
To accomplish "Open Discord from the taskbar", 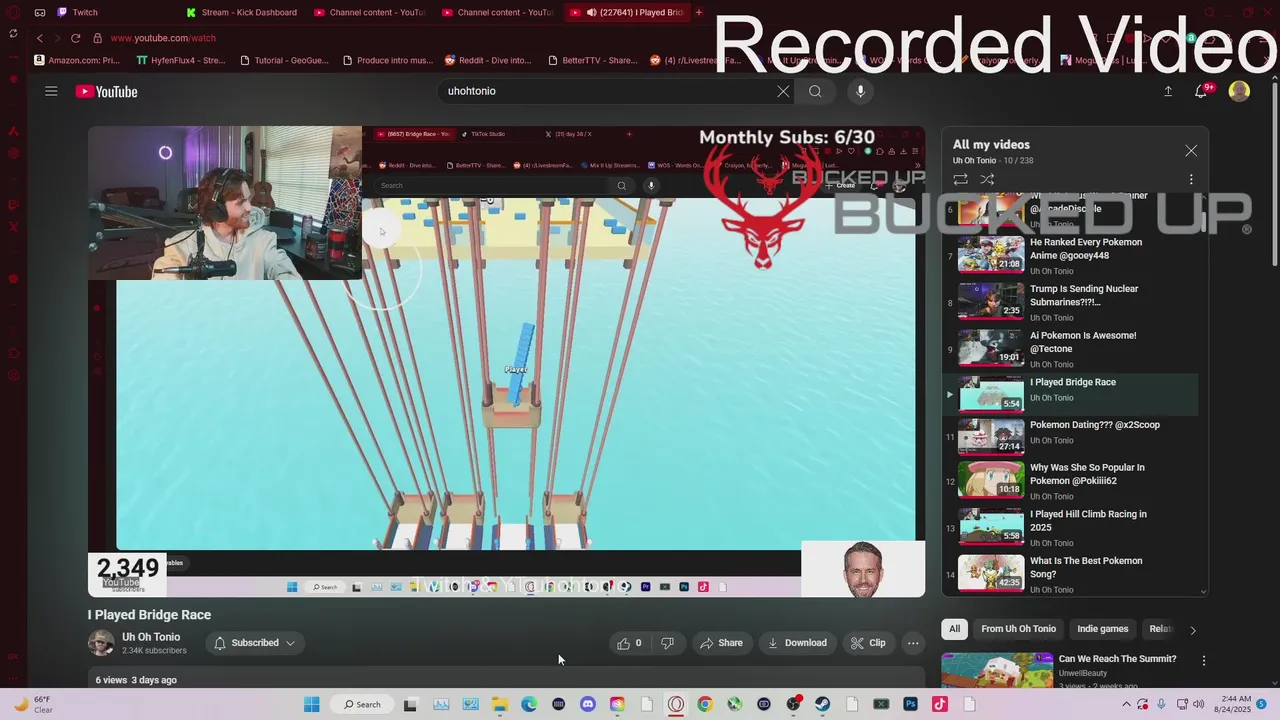I will click(588, 704).
